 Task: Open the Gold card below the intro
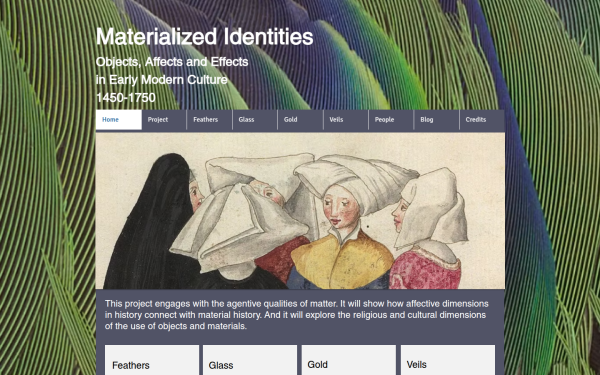[349, 360]
